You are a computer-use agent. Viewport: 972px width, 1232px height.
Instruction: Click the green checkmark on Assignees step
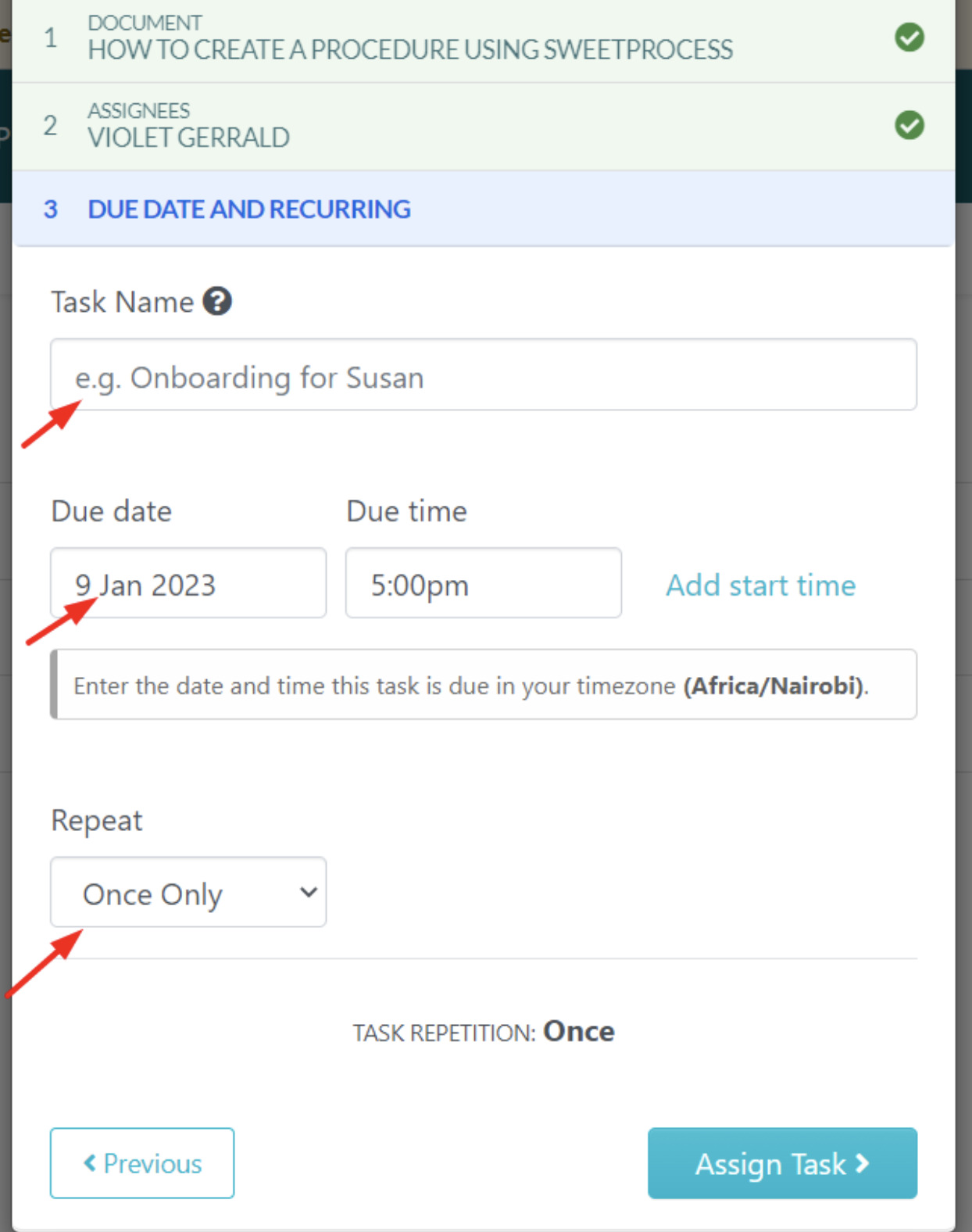[909, 125]
